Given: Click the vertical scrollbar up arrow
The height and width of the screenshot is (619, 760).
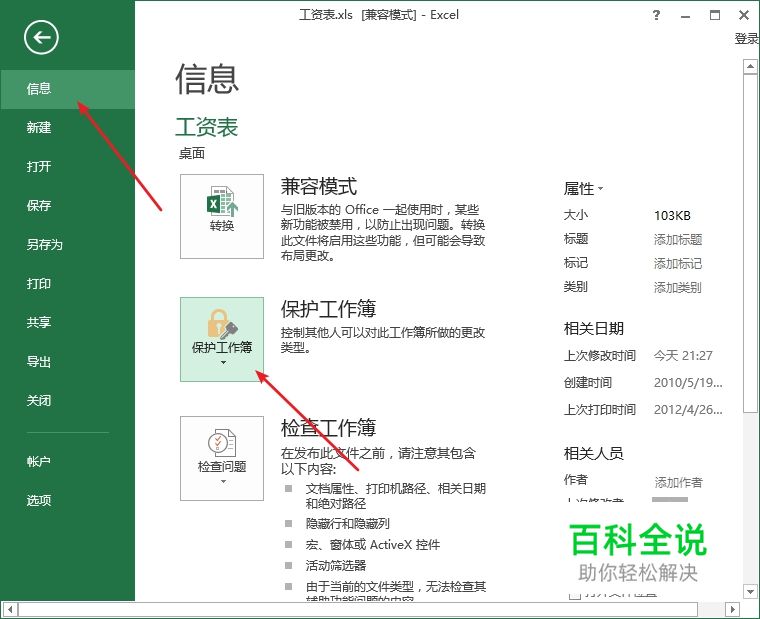Looking at the screenshot, I should (750, 66).
